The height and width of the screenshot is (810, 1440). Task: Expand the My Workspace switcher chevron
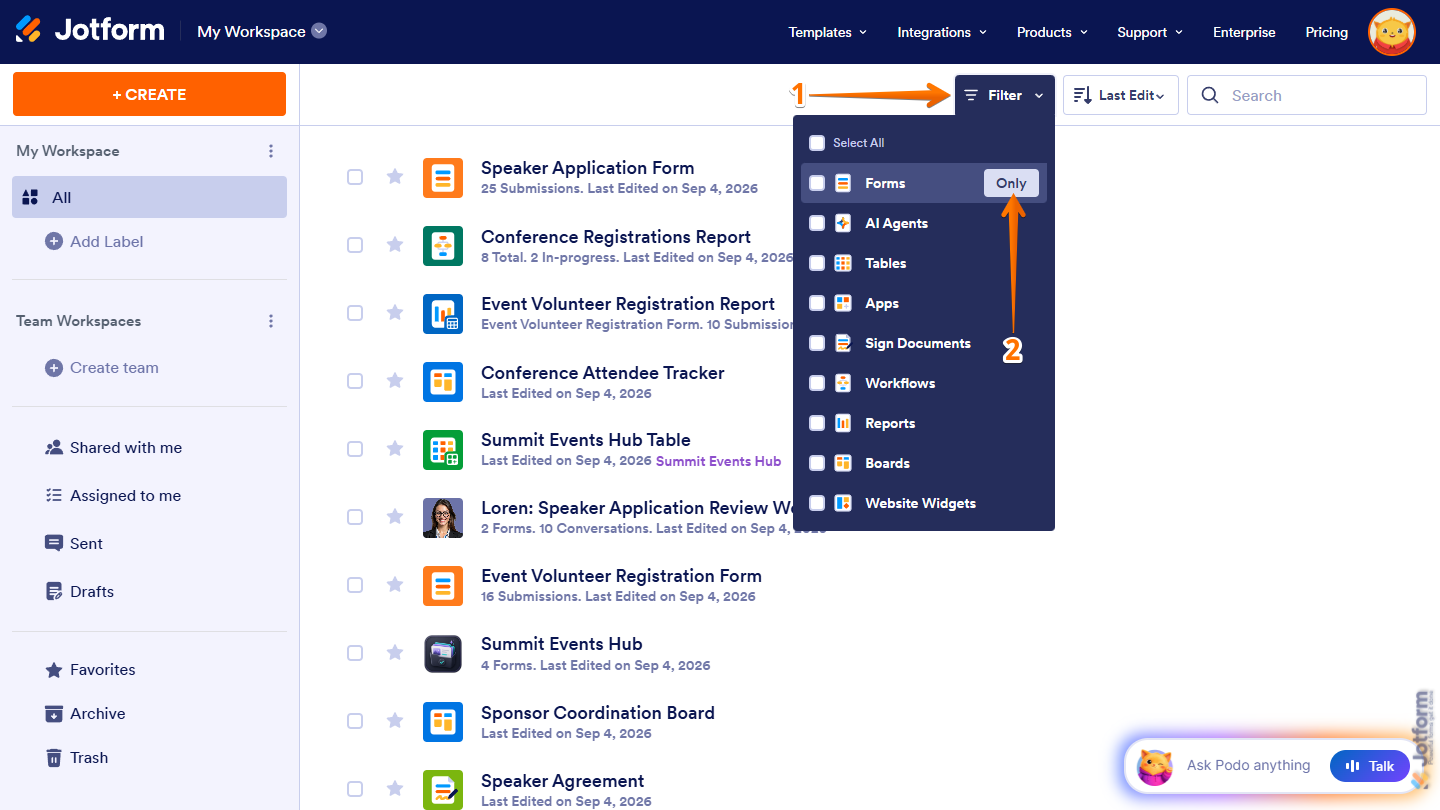coord(319,31)
